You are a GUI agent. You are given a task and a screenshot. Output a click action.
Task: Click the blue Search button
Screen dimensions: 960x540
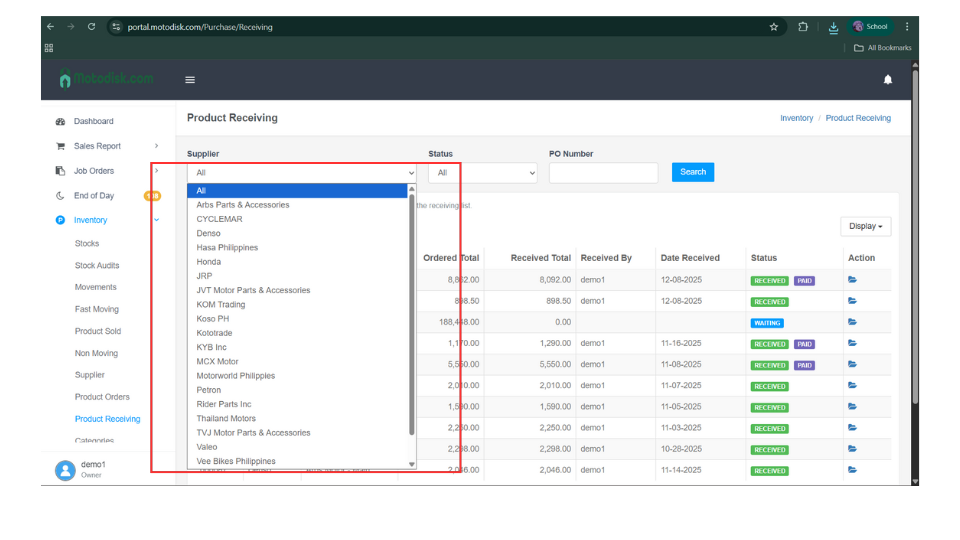pos(693,172)
